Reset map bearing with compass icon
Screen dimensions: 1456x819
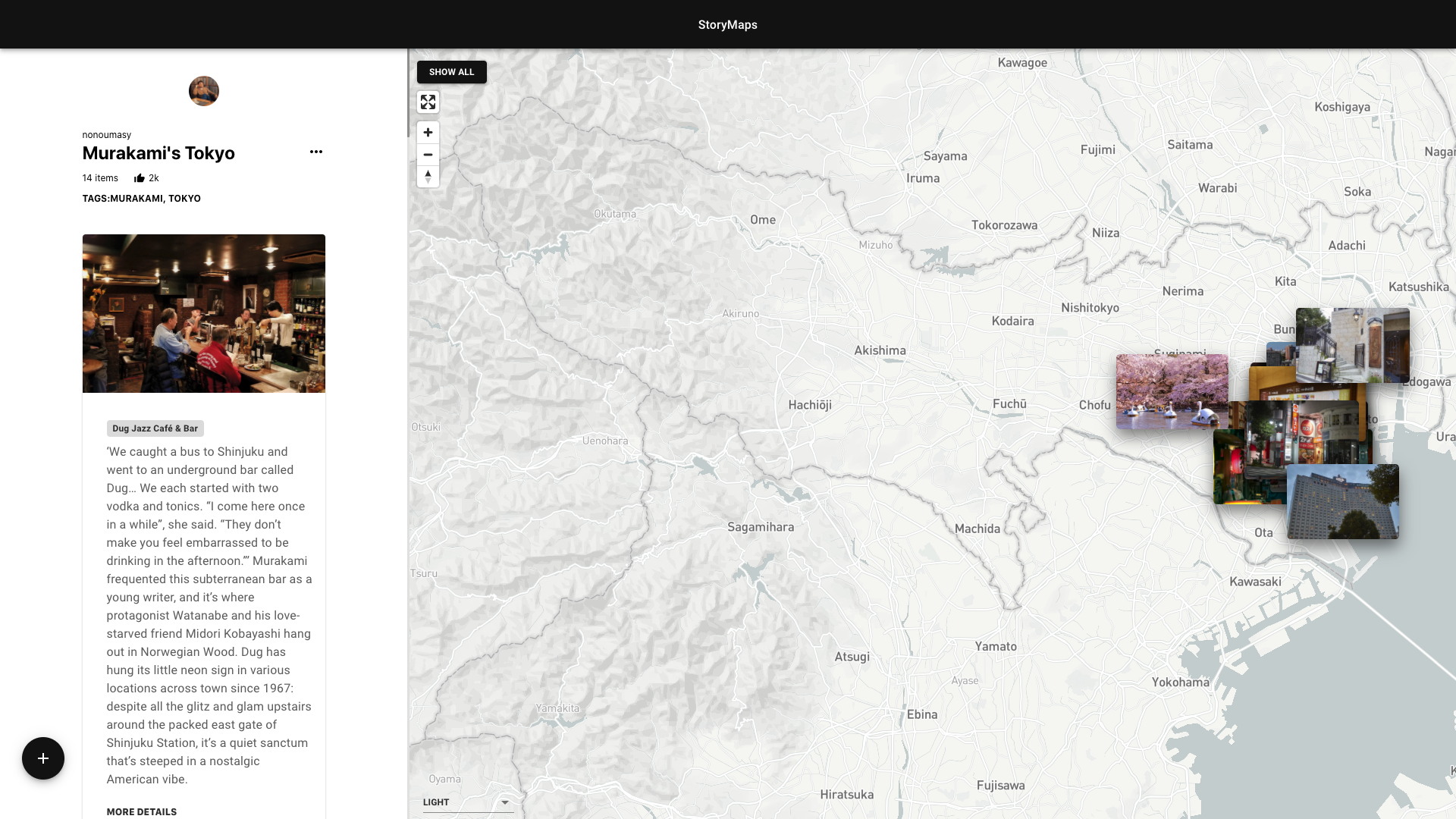click(428, 177)
